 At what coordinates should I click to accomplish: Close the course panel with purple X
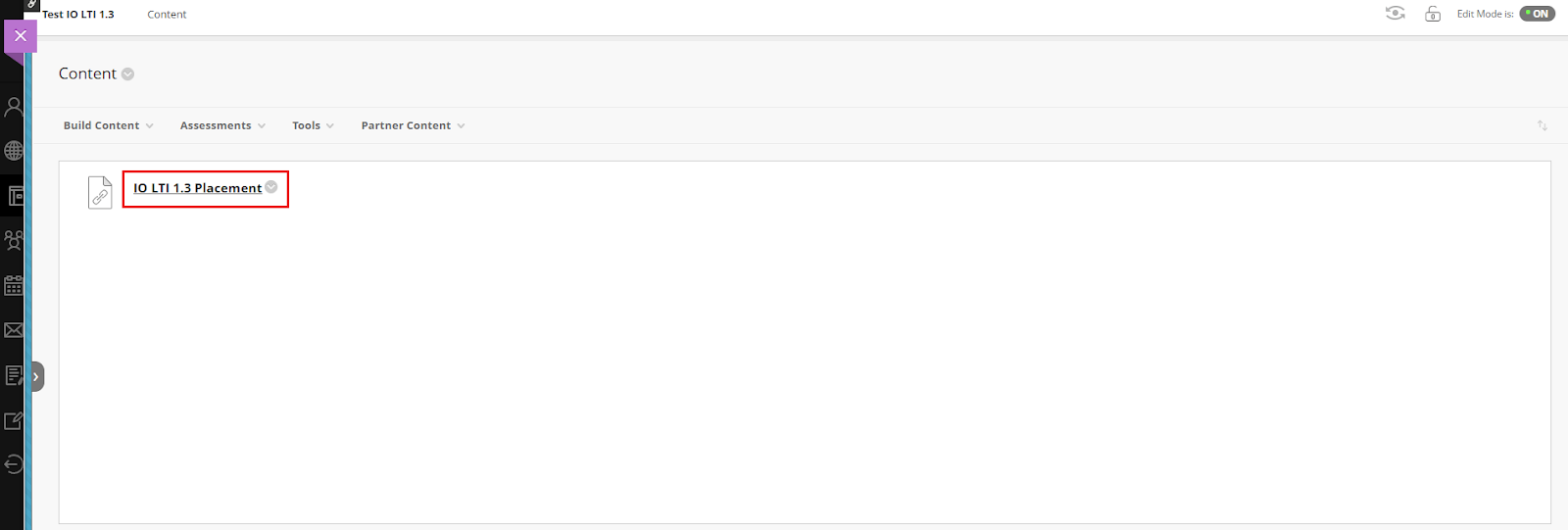(21, 36)
